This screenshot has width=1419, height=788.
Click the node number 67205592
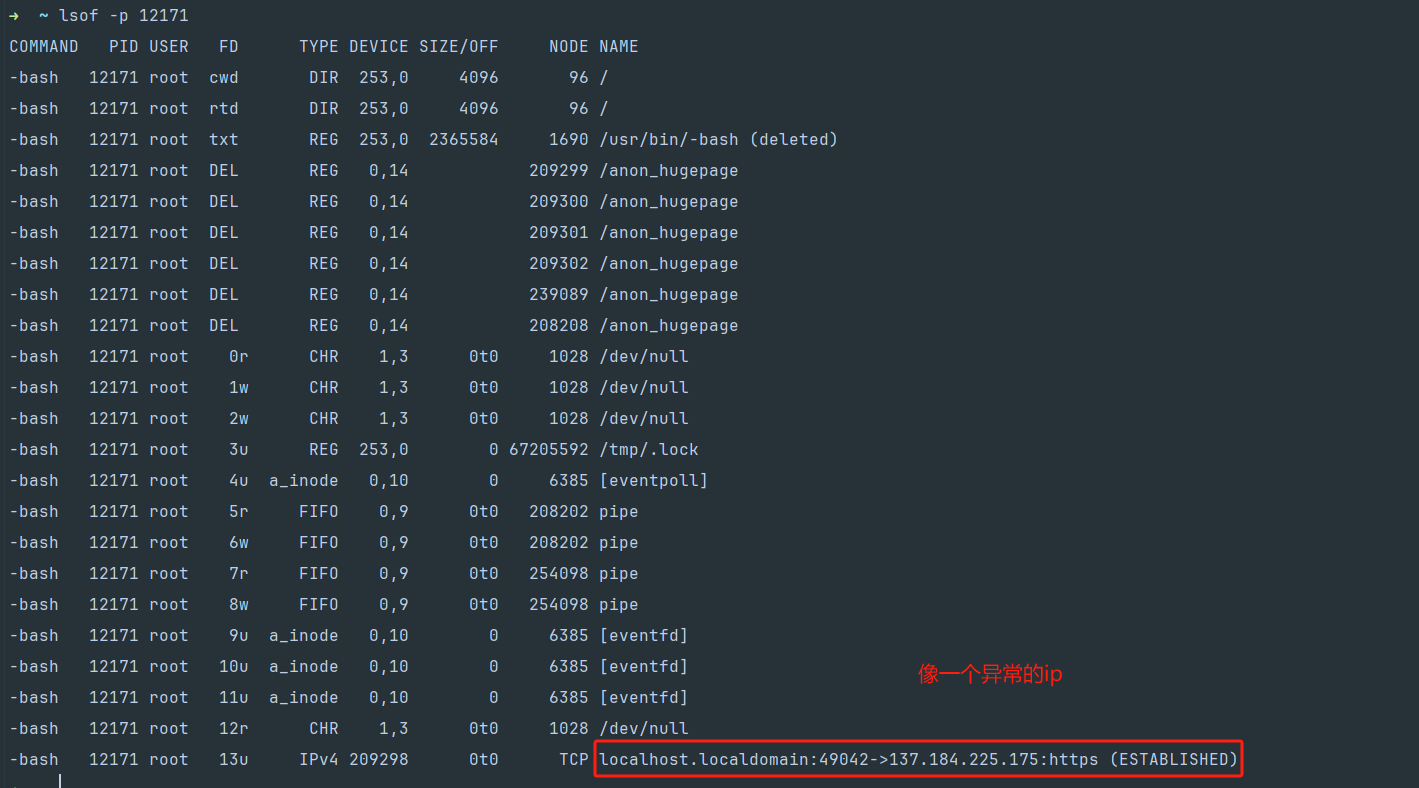549,450
